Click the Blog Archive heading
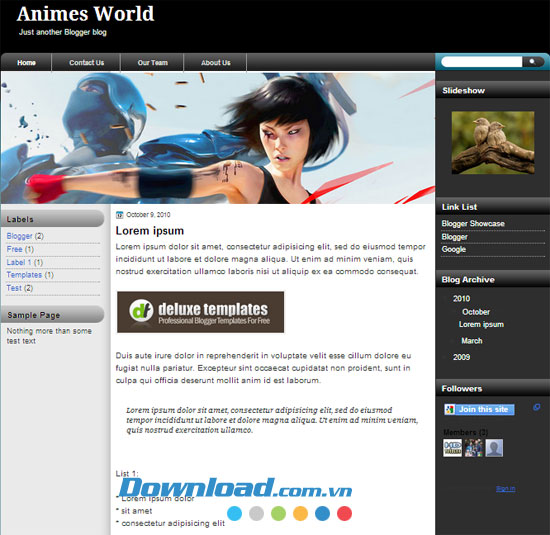550x535 pixels. [x=468, y=280]
